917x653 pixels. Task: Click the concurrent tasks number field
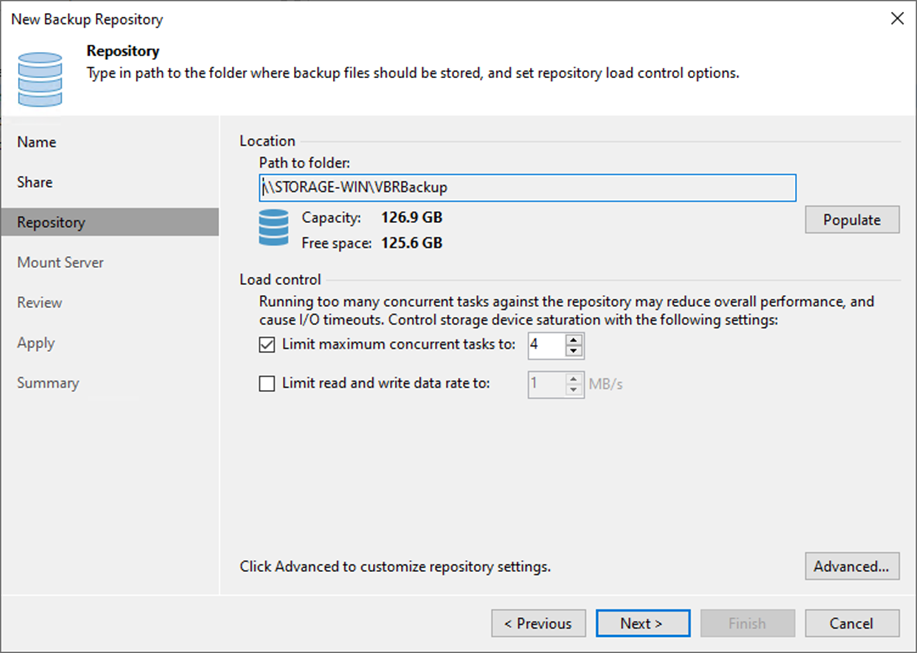[545, 345]
